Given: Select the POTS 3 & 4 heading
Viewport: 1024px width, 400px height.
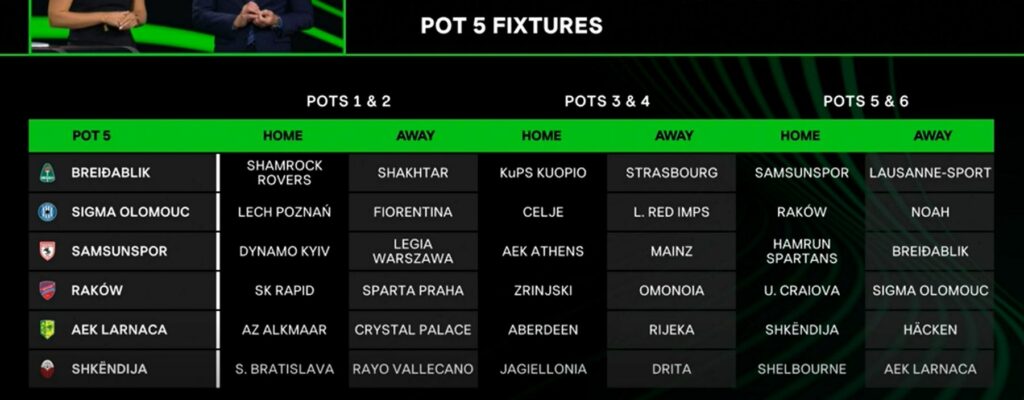Looking at the screenshot, I should pyautogui.click(x=607, y=101).
